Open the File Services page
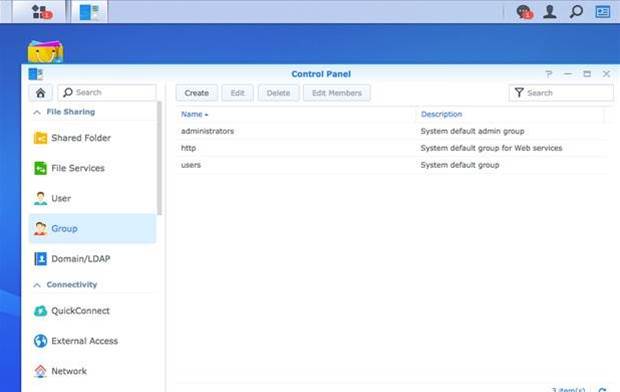Viewport: 620px width, 392px height. coord(93,168)
